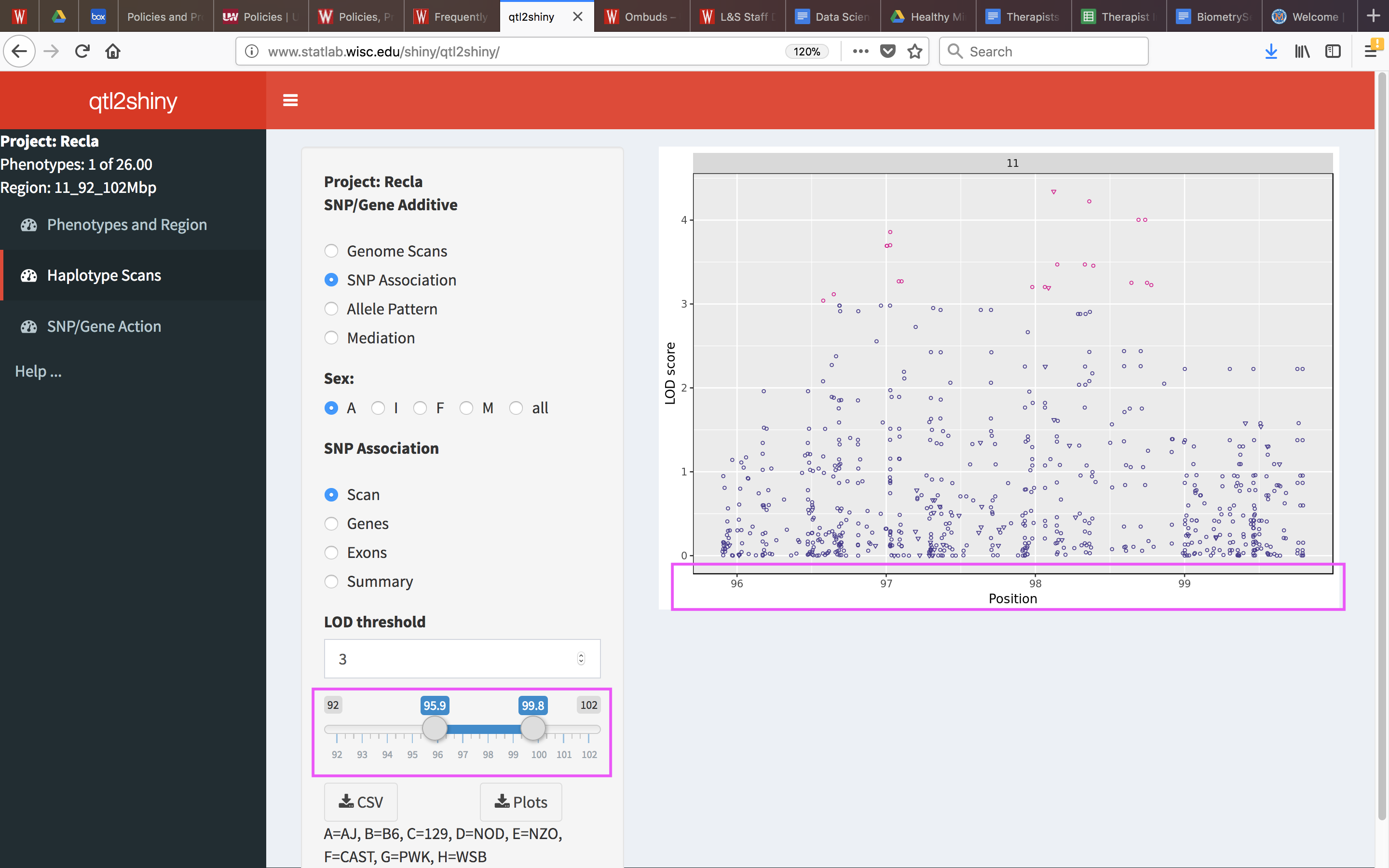Select SNP Association radio option
This screenshot has height=868, width=1389.
click(331, 280)
